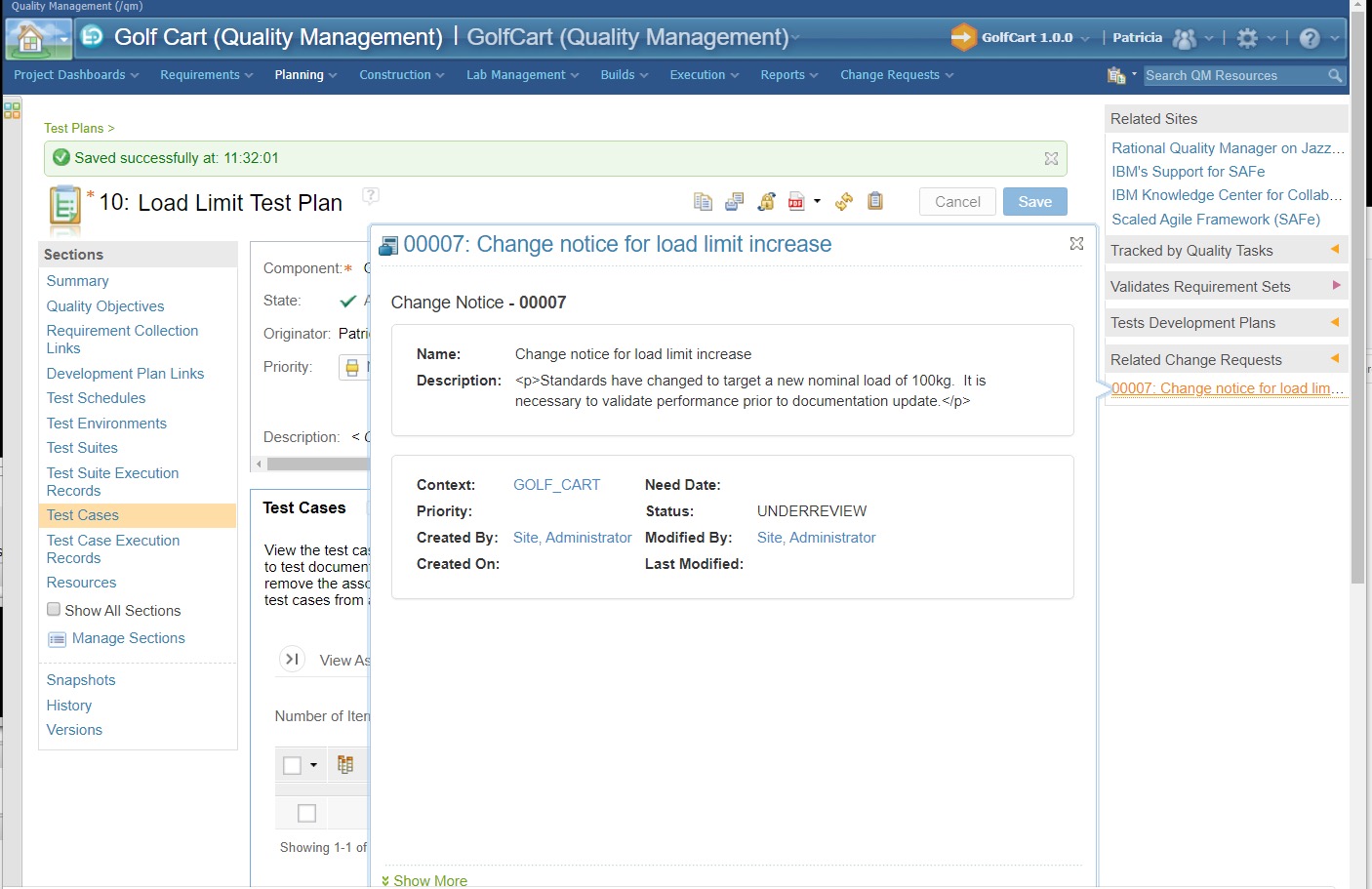Open the user profile people icon
Screen dimensions: 1372x889
(x=1184, y=38)
